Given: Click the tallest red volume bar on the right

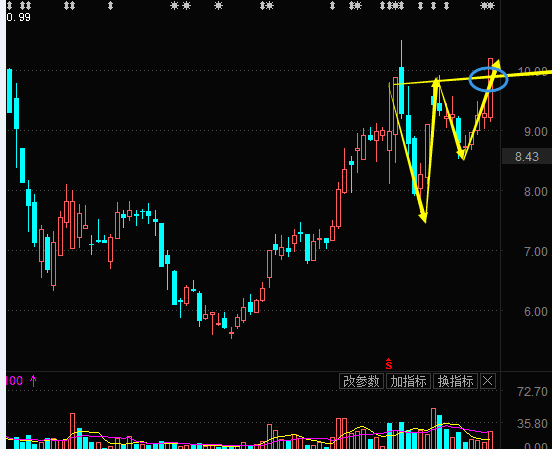Looking at the screenshot, I should click(433, 428).
